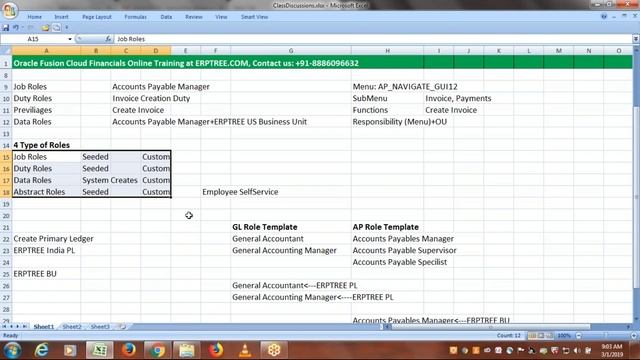Viewport: 640px width, 360px height.
Task: Open the Review ribbon tab
Action: click(x=193, y=17)
